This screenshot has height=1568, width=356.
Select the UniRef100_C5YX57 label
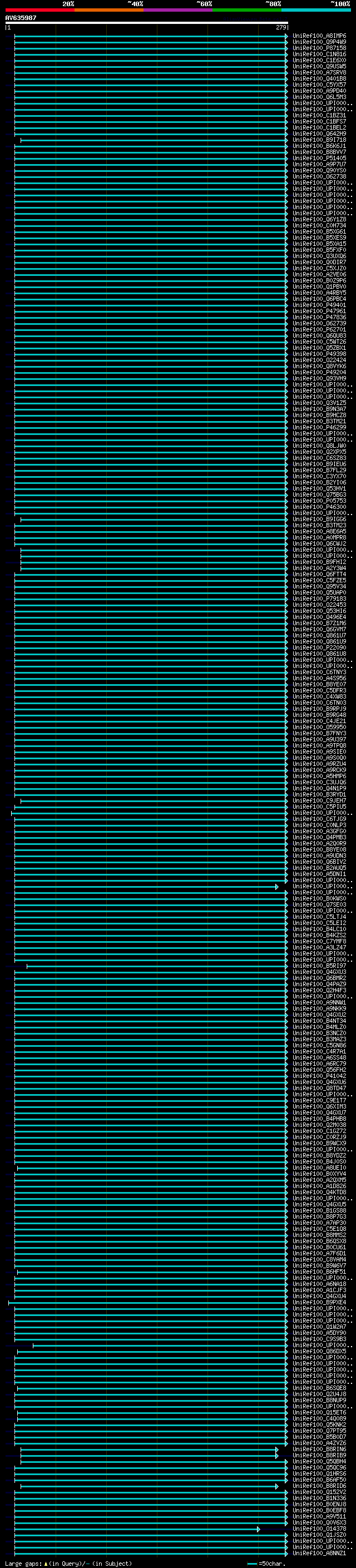pos(319,85)
